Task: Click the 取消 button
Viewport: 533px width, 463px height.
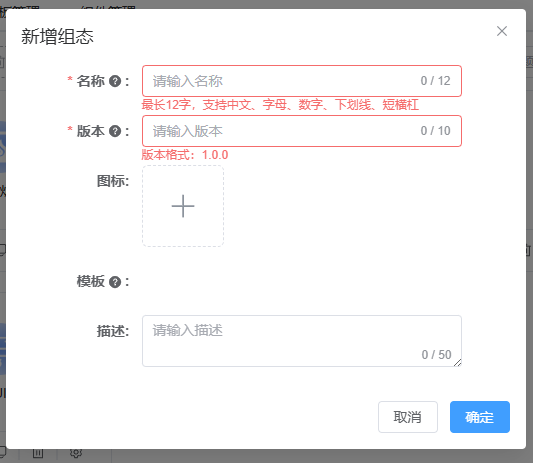Action: [x=408, y=417]
